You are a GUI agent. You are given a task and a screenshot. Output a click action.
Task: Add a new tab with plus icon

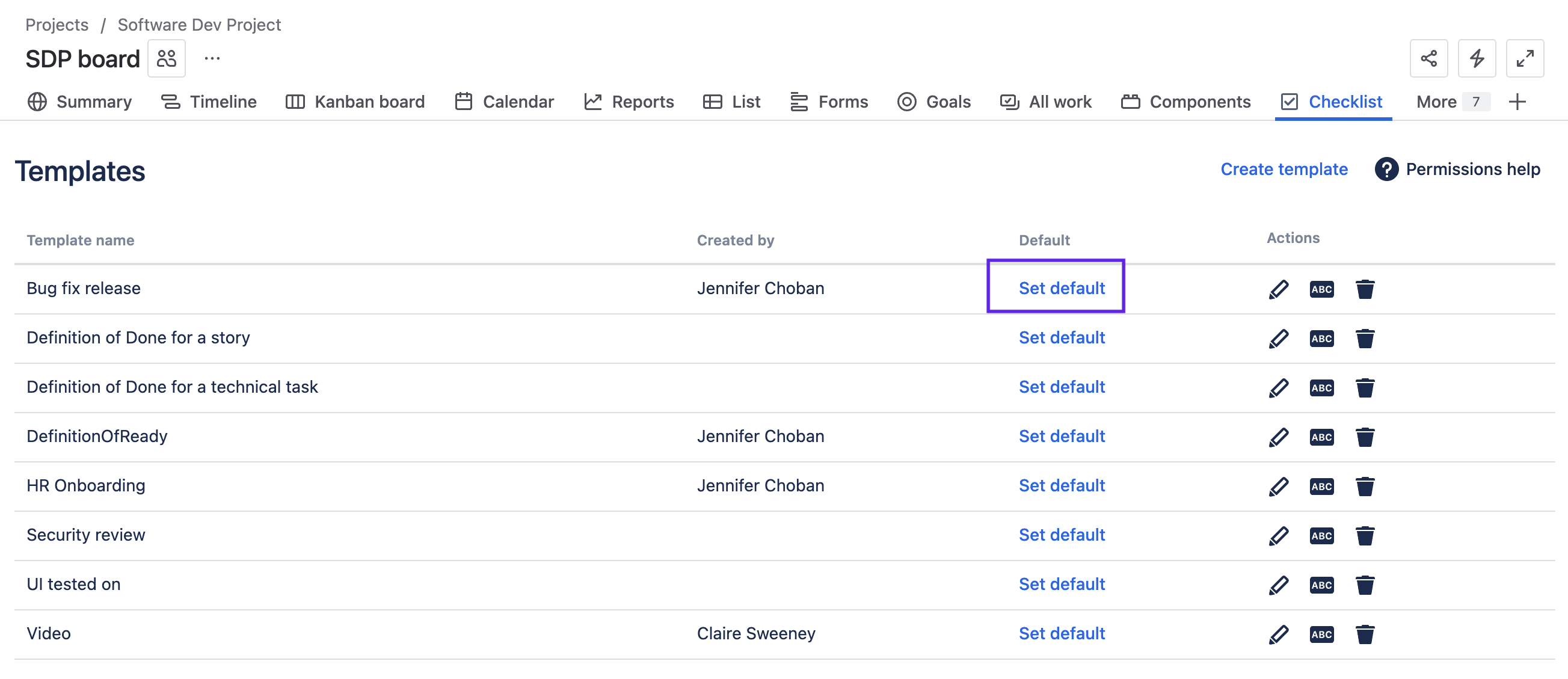click(1517, 102)
